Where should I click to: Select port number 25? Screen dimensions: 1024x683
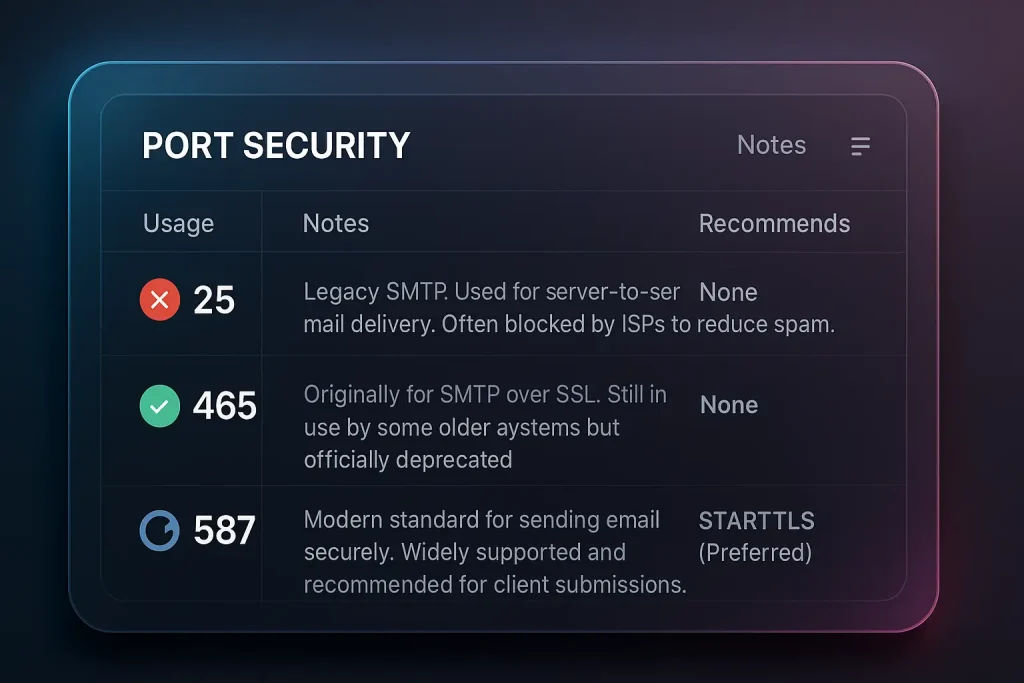214,300
